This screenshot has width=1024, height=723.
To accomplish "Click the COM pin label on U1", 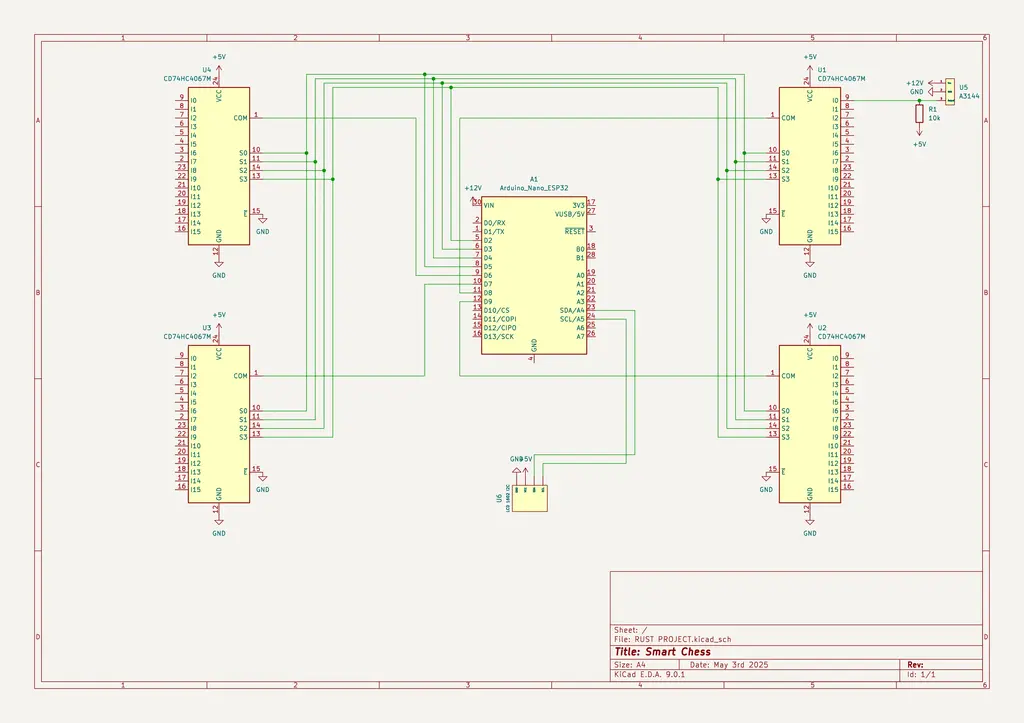I will tap(788, 118).
